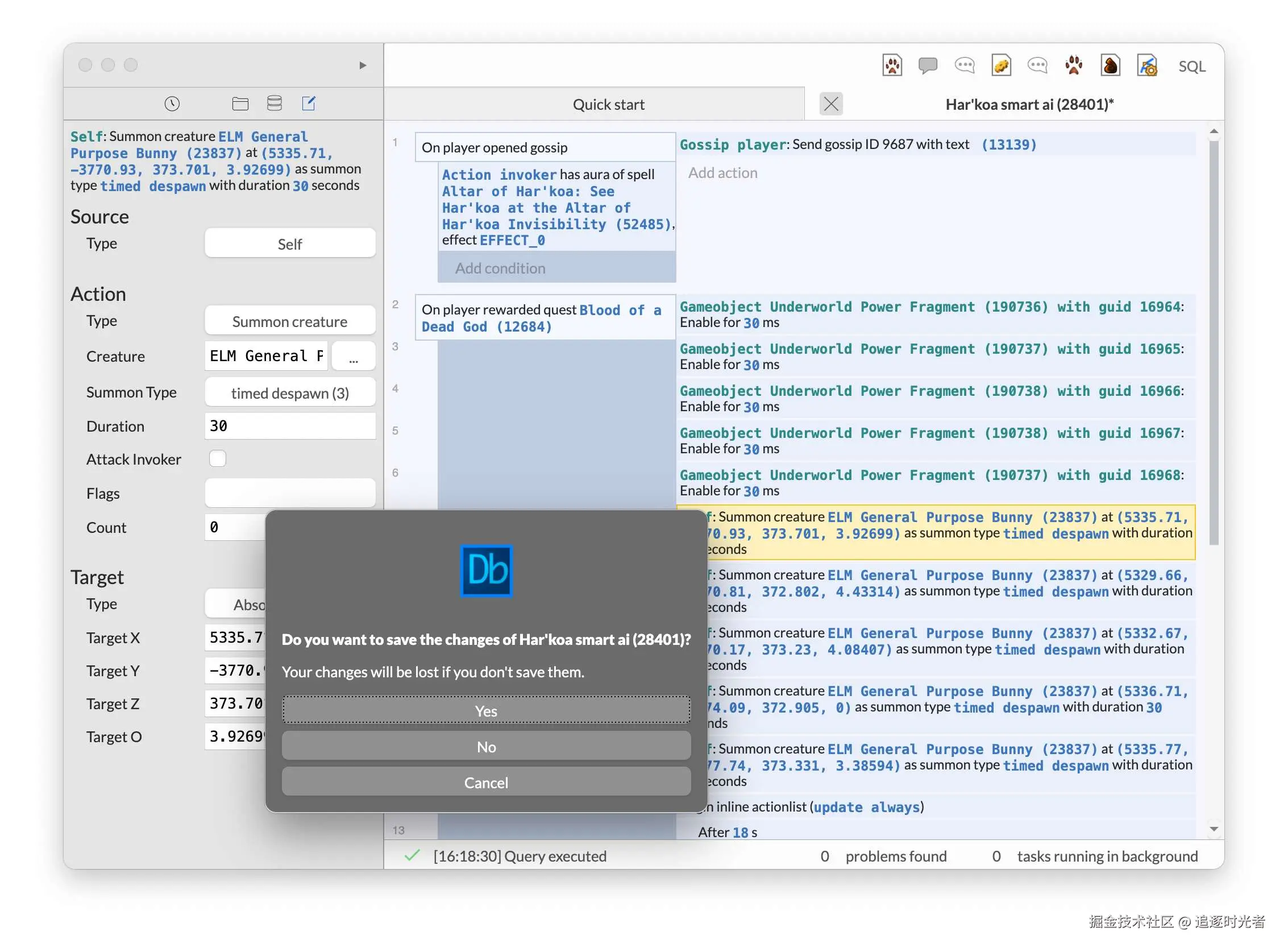Select the action with guid 16967
Screen dimensions: 1288x952
[x=936, y=441]
